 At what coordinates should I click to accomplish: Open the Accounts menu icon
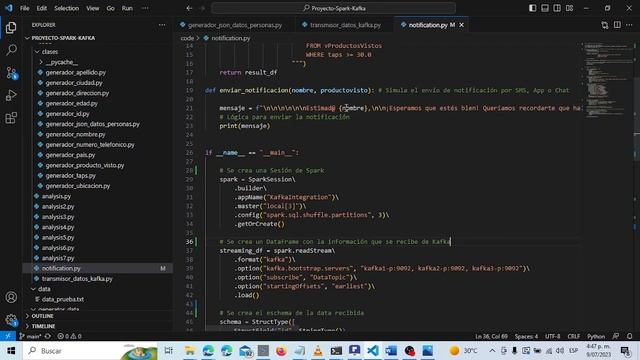click(x=11, y=297)
